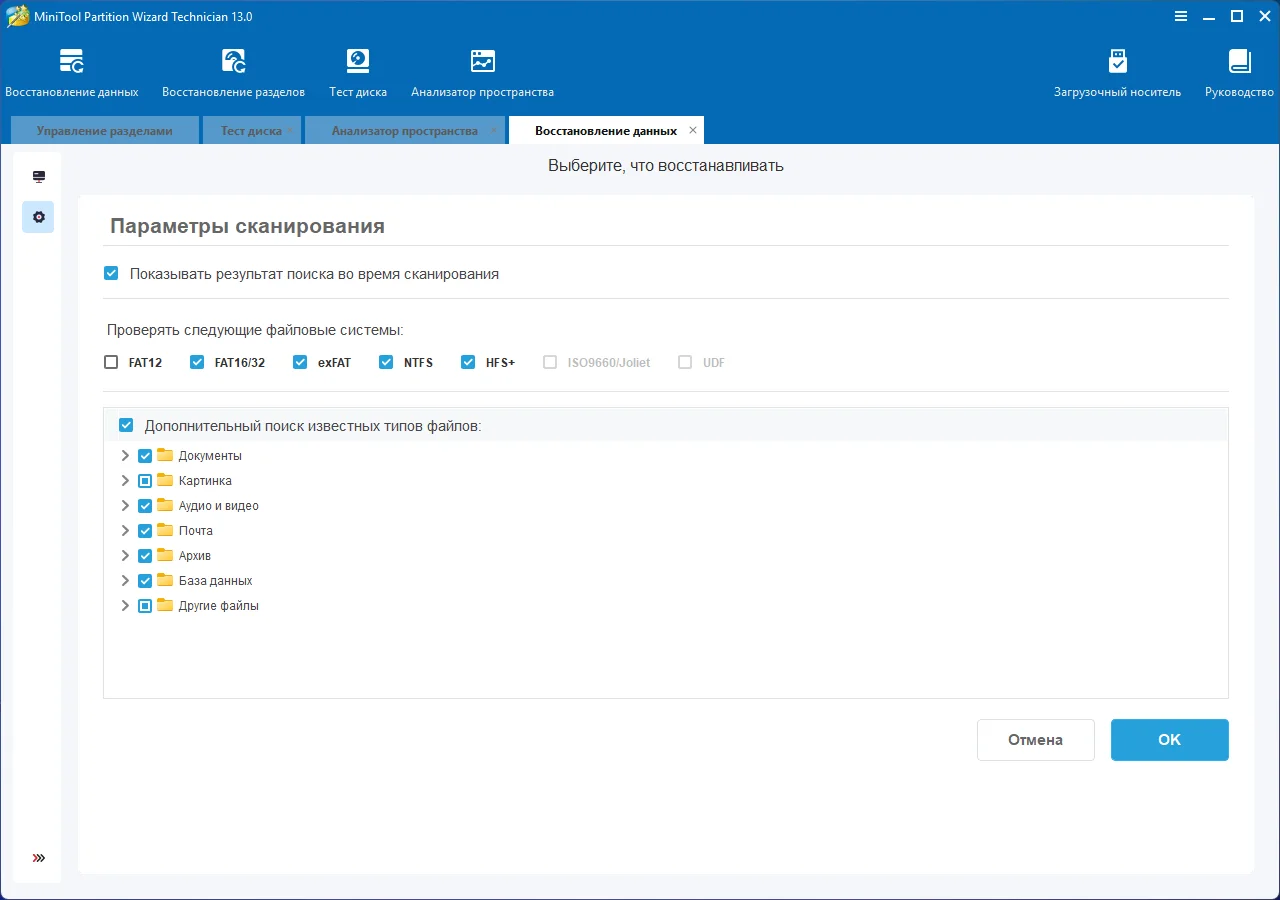
Task: Launch Восстановление разделов tool
Action: click(233, 62)
